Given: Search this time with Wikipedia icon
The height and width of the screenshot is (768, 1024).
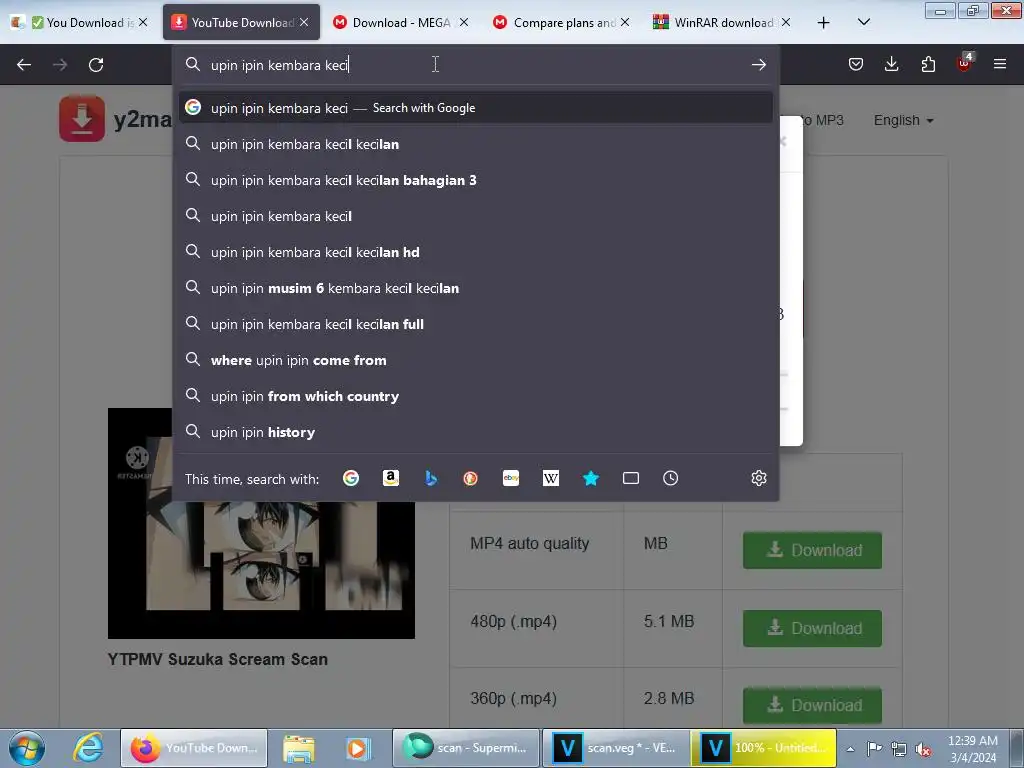Looking at the screenshot, I should 551,479.
